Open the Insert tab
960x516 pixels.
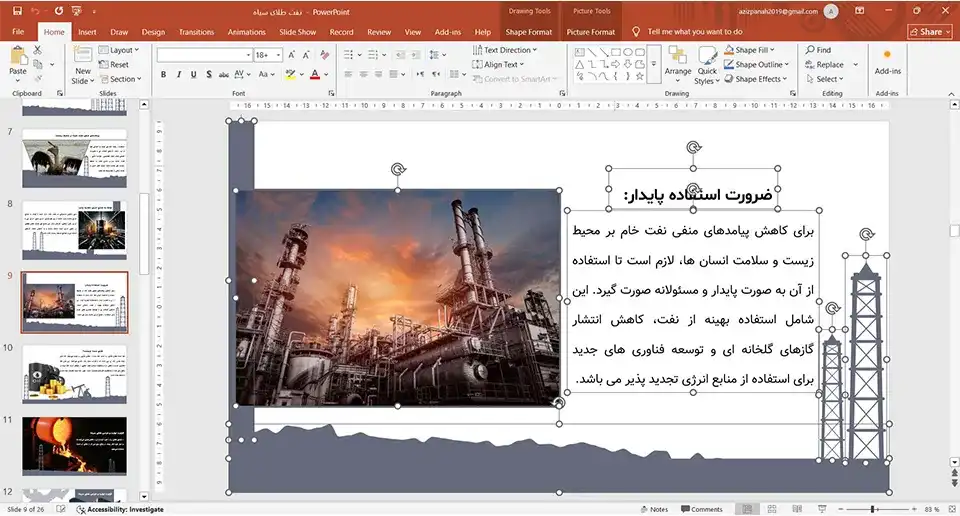click(87, 32)
